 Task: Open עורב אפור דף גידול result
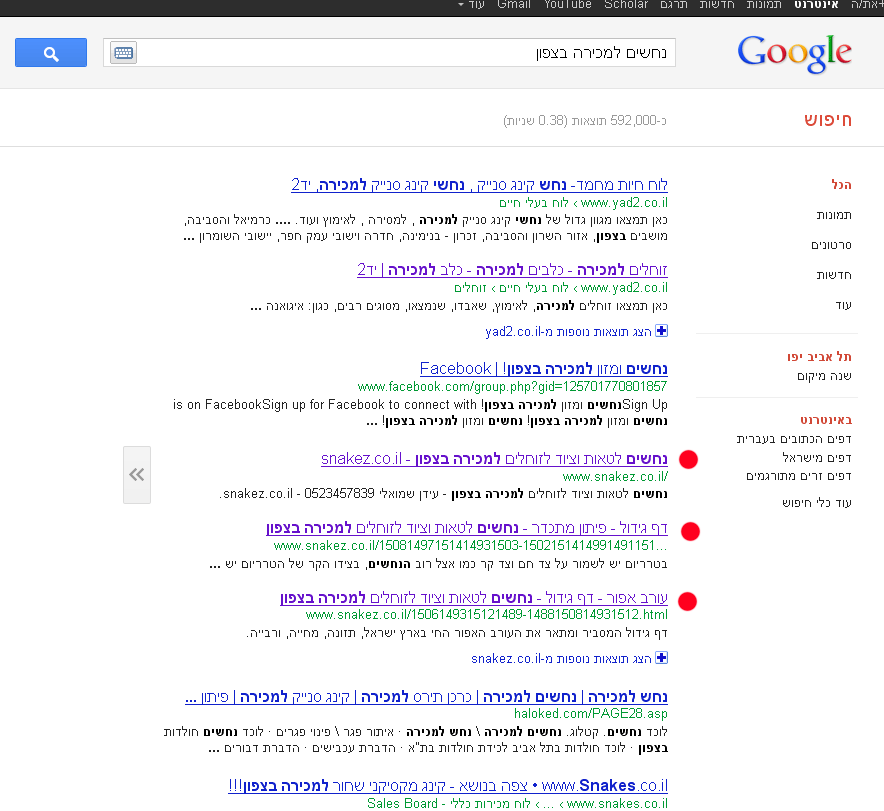474,598
